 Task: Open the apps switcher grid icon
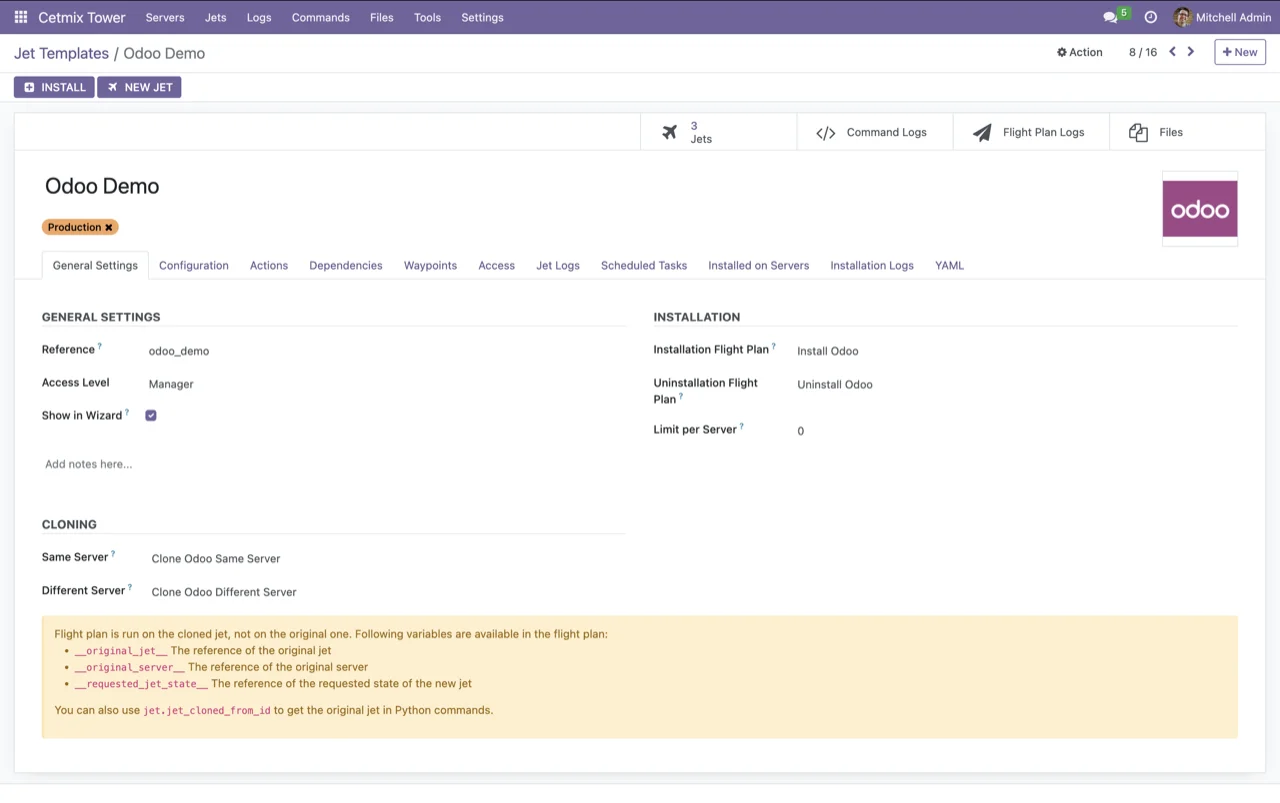tap(20, 17)
